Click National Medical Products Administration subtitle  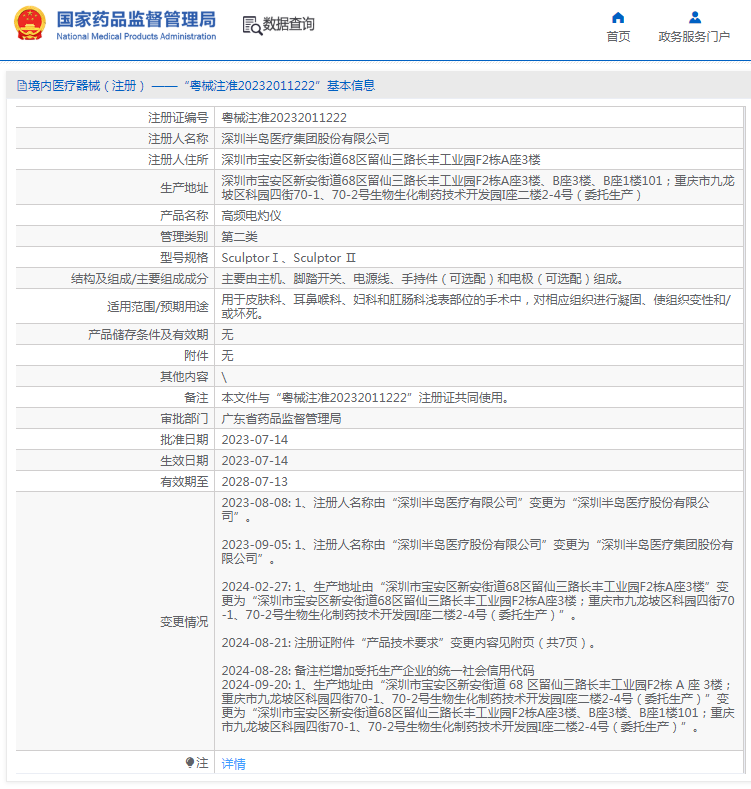[x=136, y=36]
